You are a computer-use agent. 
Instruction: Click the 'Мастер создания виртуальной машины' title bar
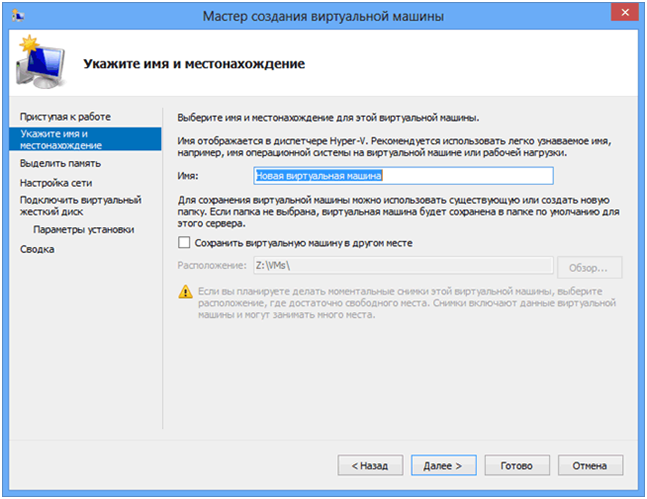tap(324, 16)
